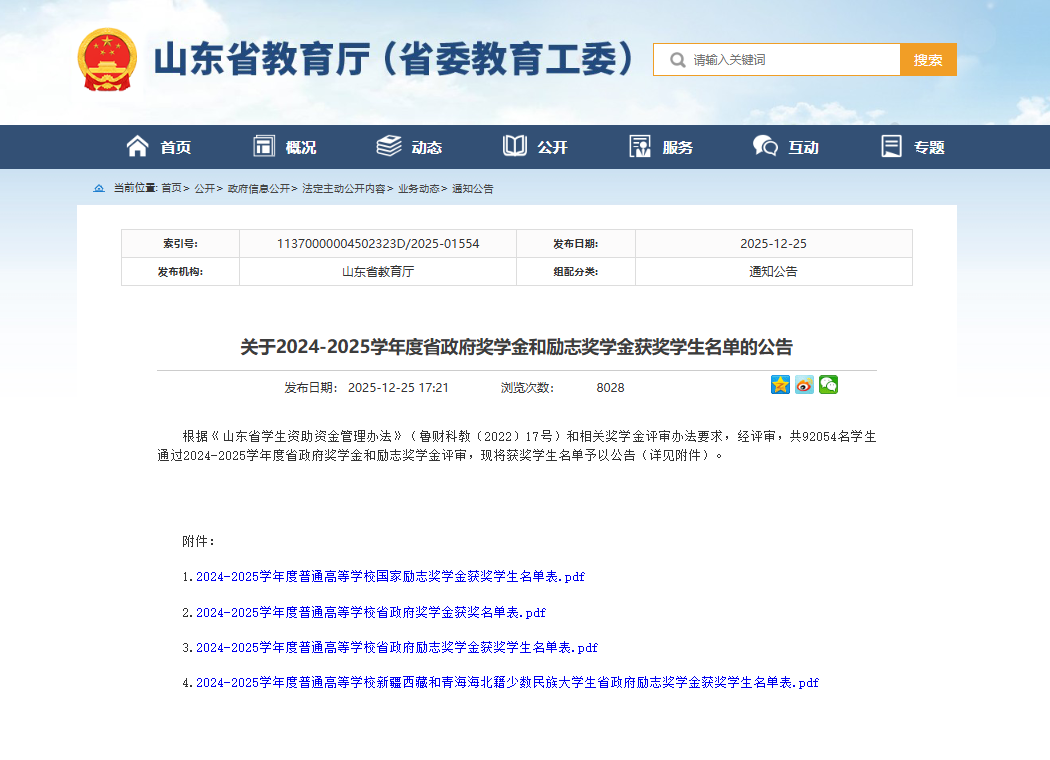1050x760 pixels.
Task: Share the announcement via WeChat icon
Action: pyautogui.click(x=828, y=385)
